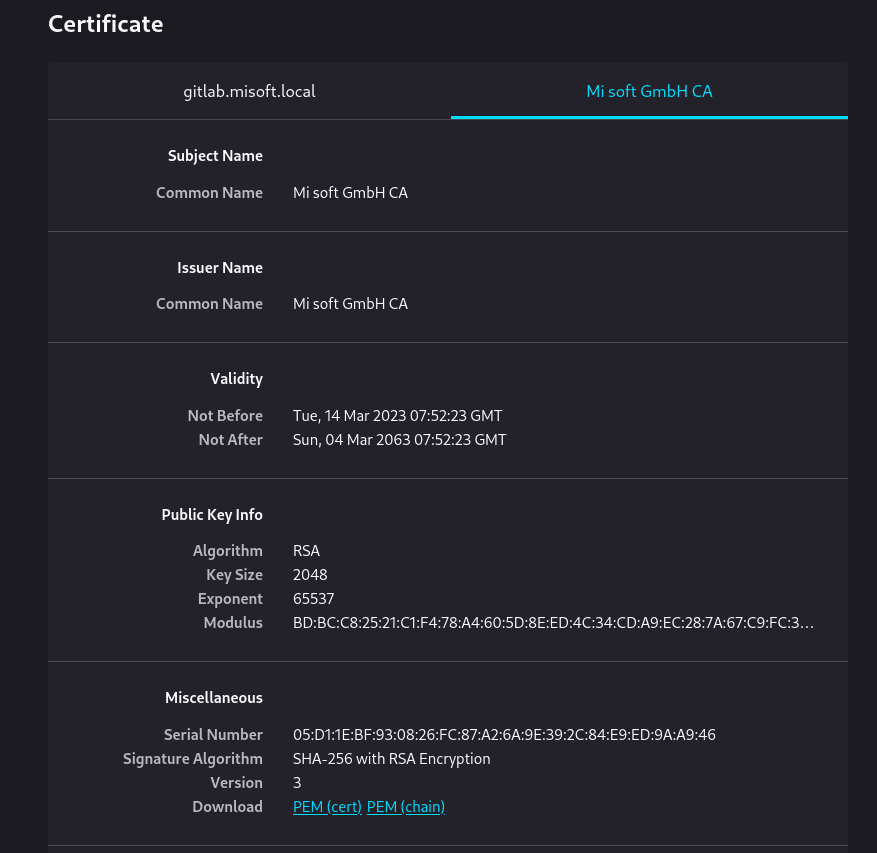
Task: Click the Not Before date value
Action: click(x=397, y=416)
